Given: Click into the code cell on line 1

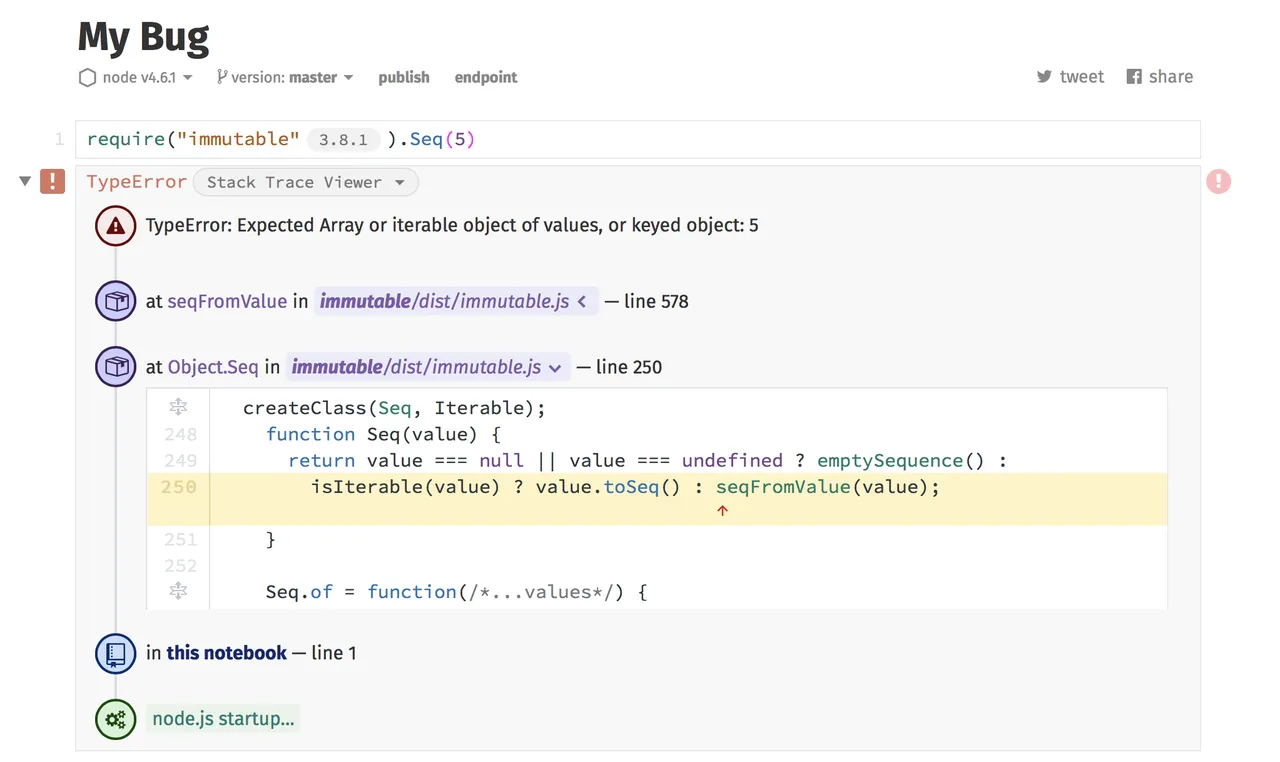Looking at the screenshot, I should 638,139.
